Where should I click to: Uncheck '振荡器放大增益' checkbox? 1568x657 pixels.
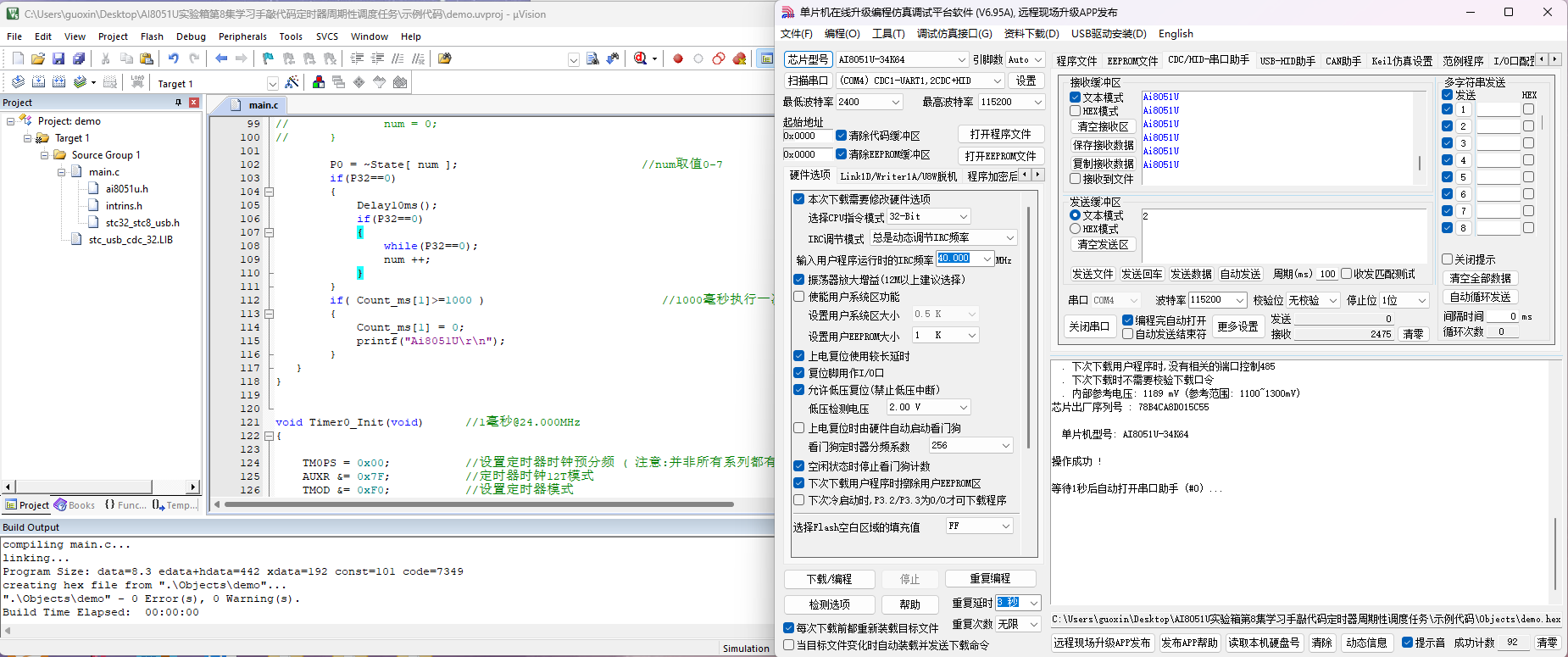tap(799, 280)
